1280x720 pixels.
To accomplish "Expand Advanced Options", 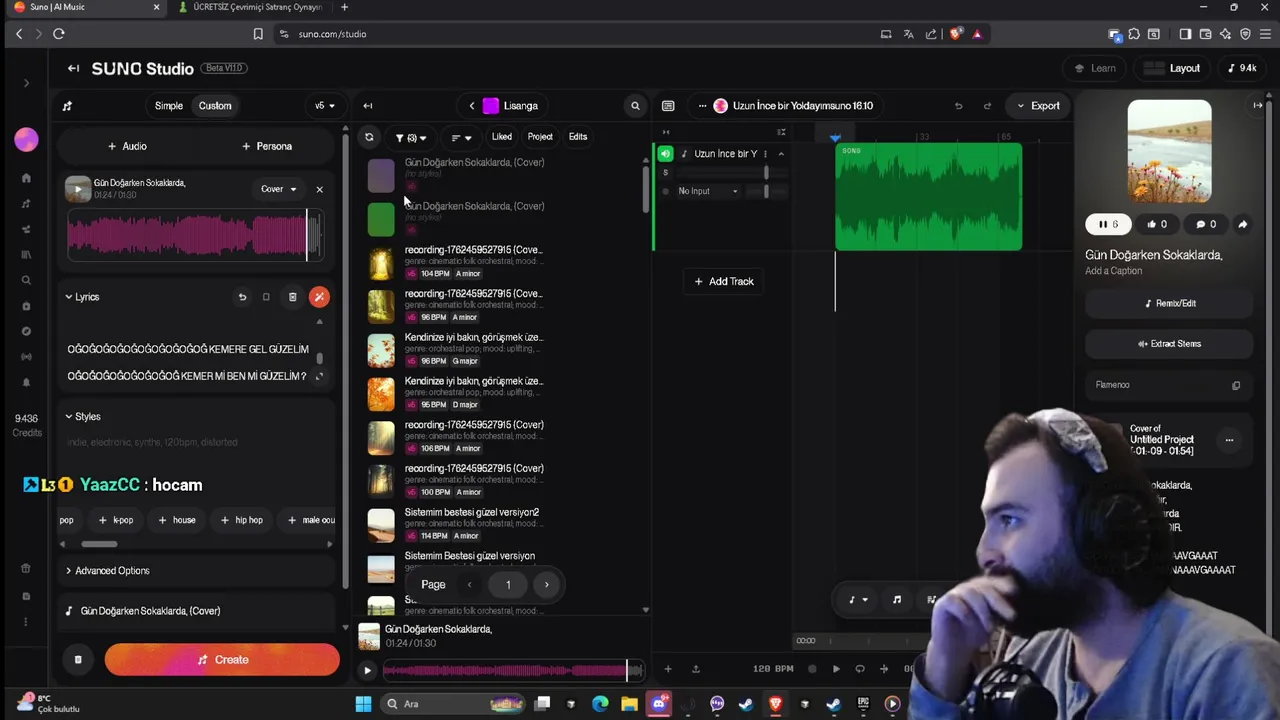I will 107,571.
